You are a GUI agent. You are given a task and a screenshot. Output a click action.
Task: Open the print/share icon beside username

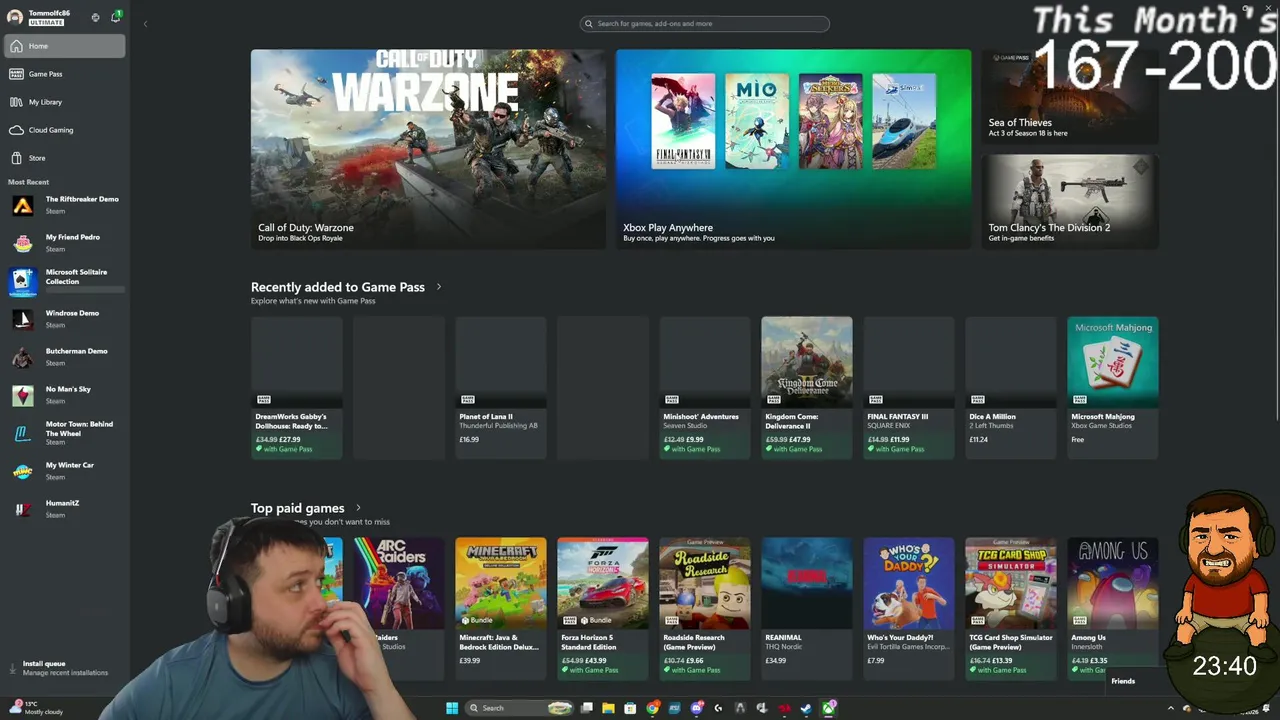coord(96,17)
